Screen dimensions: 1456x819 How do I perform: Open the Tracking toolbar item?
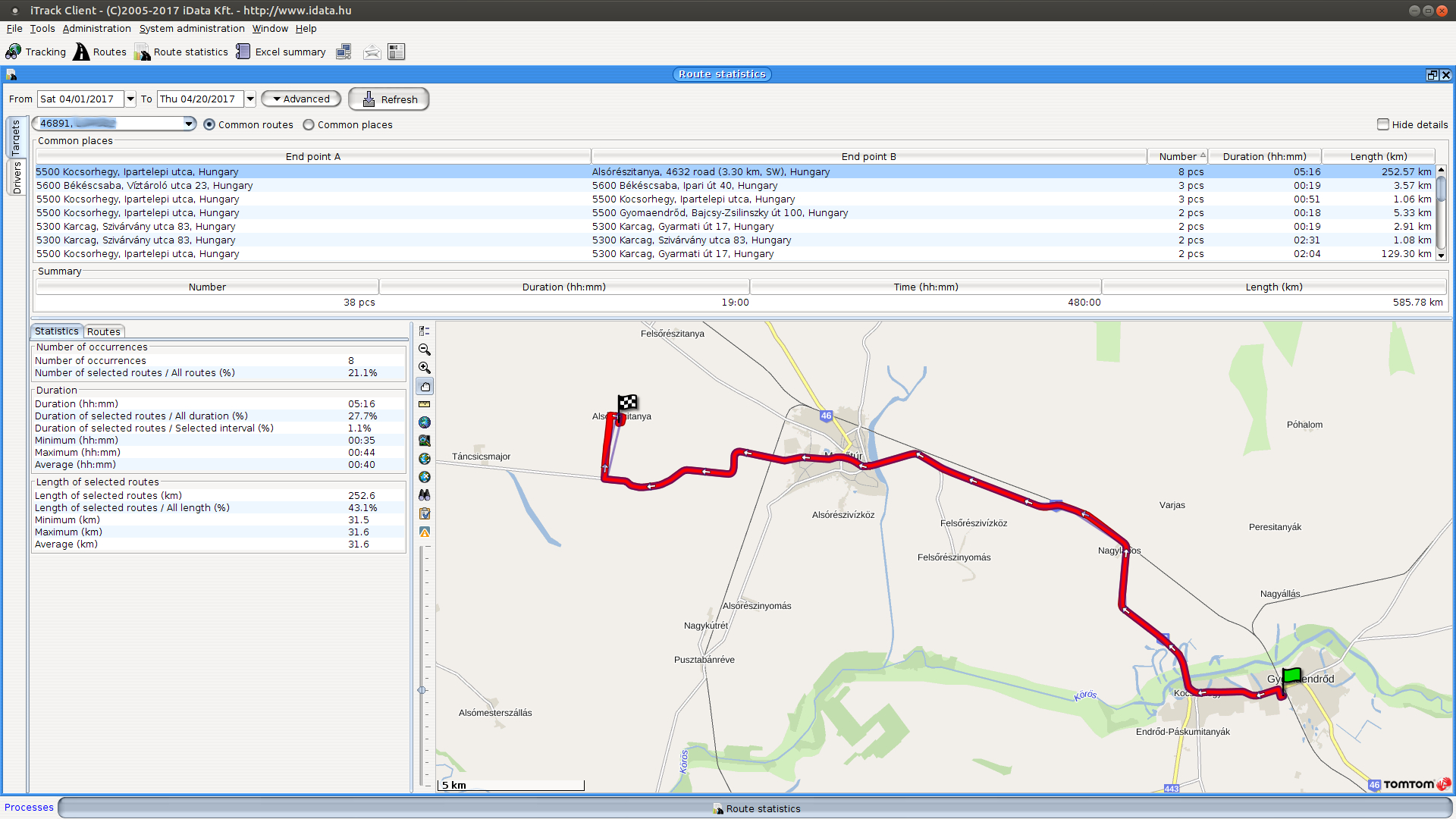tap(36, 52)
